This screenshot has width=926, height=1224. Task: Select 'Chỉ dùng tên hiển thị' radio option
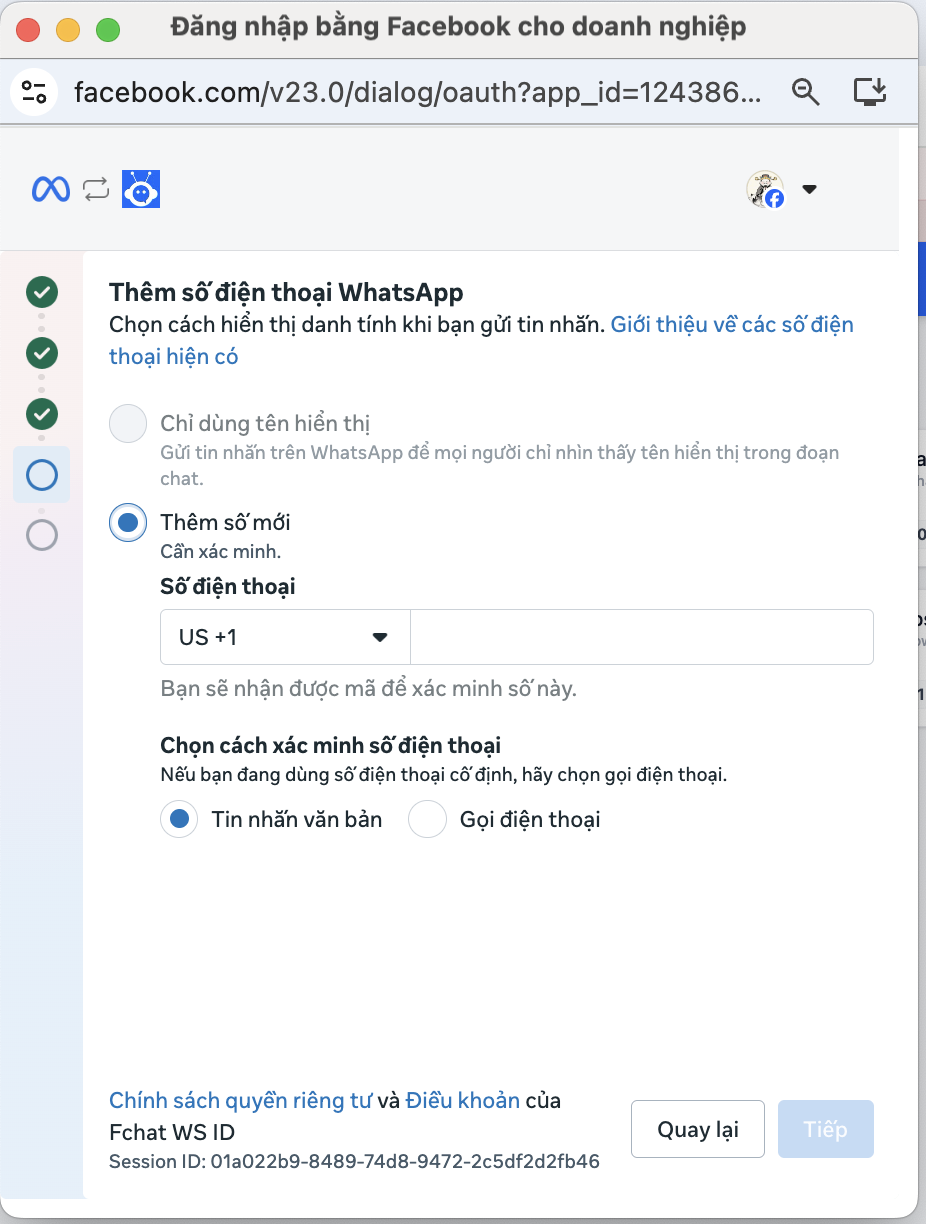click(128, 424)
